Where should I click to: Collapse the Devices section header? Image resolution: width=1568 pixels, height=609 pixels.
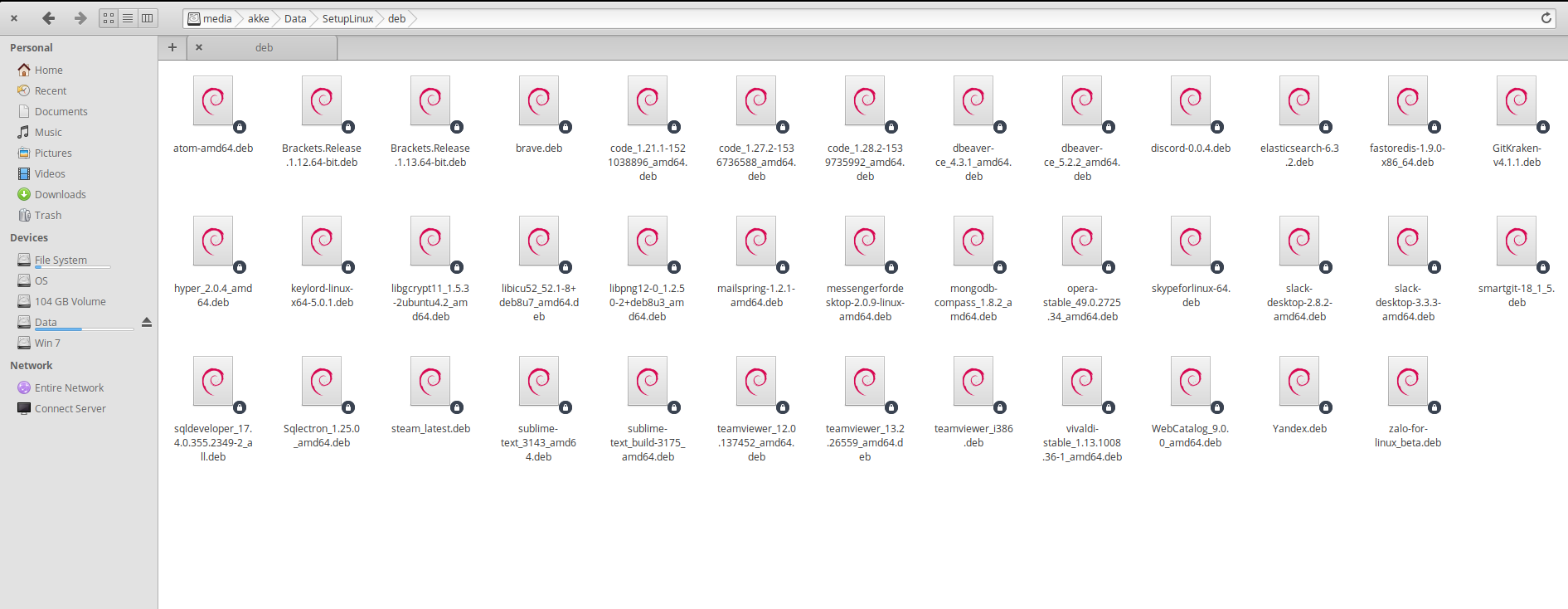click(x=29, y=237)
